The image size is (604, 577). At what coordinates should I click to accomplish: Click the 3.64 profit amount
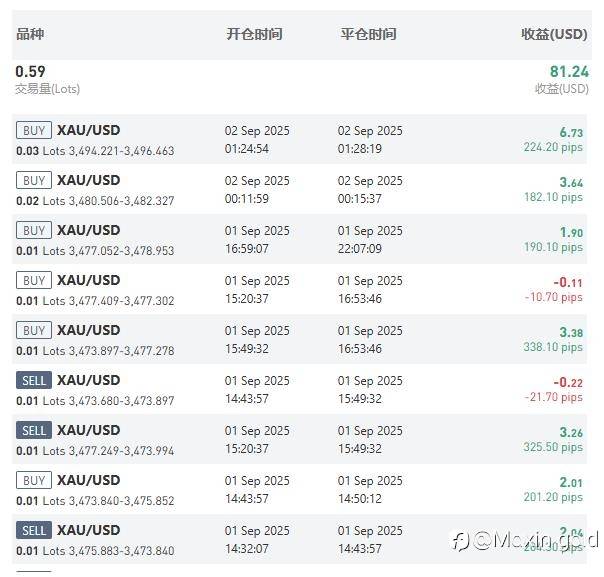click(x=571, y=182)
